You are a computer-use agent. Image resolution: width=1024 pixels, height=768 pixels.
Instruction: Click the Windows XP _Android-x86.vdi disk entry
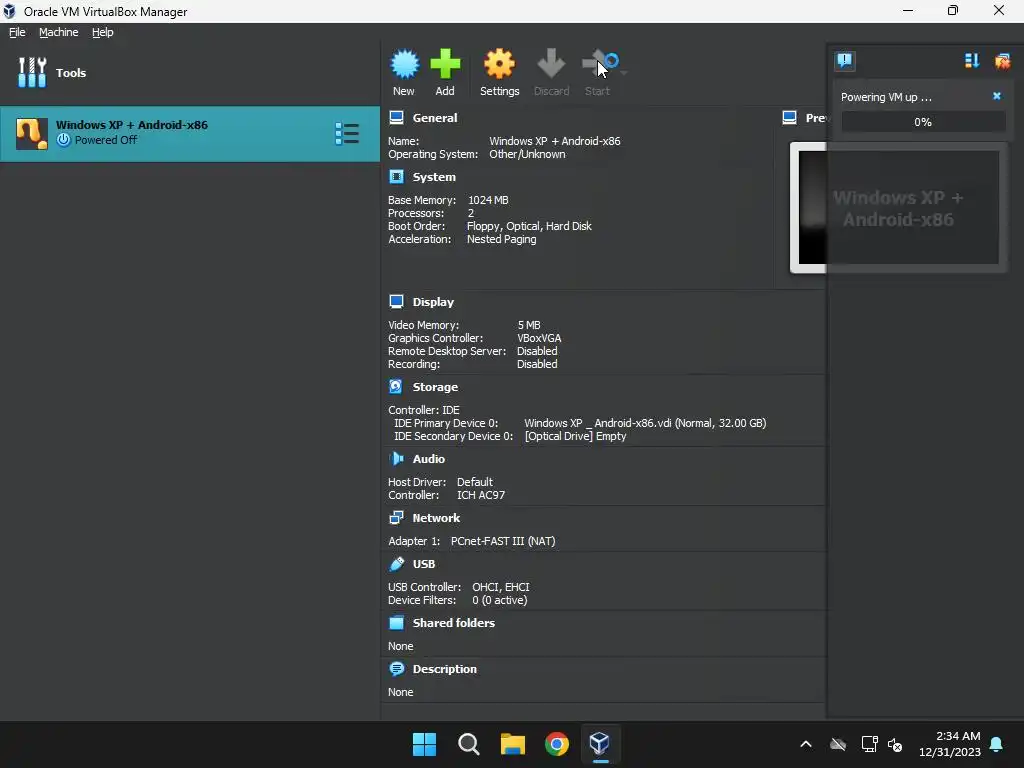click(x=645, y=423)
